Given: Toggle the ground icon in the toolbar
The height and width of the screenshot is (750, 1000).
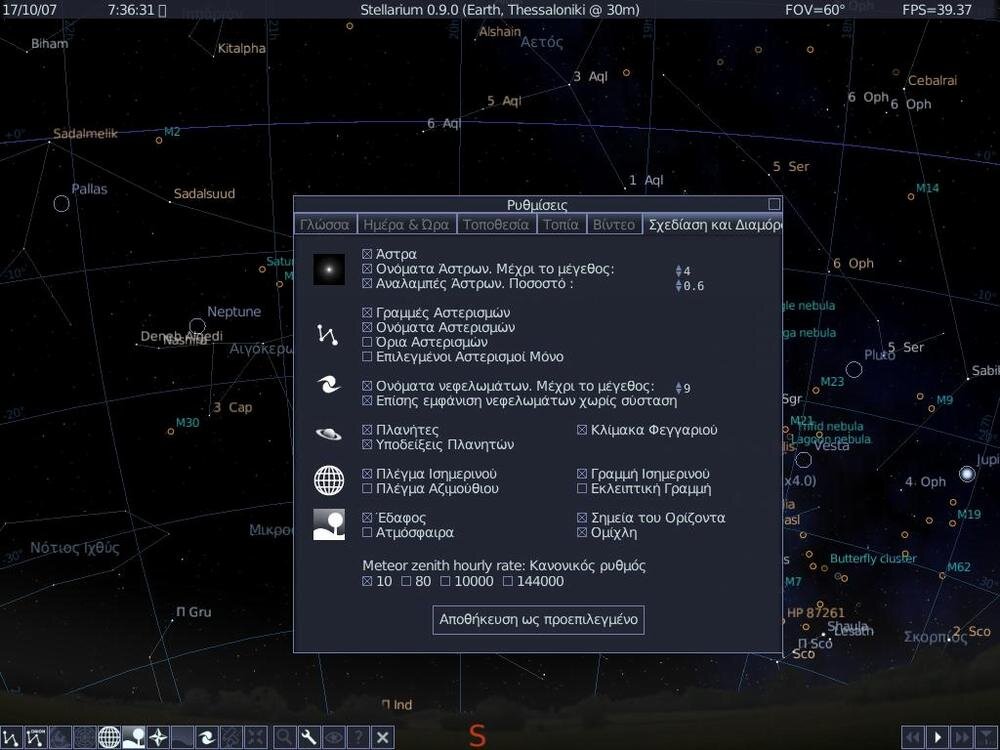Looking at the screenshot, I should point(134,737).
